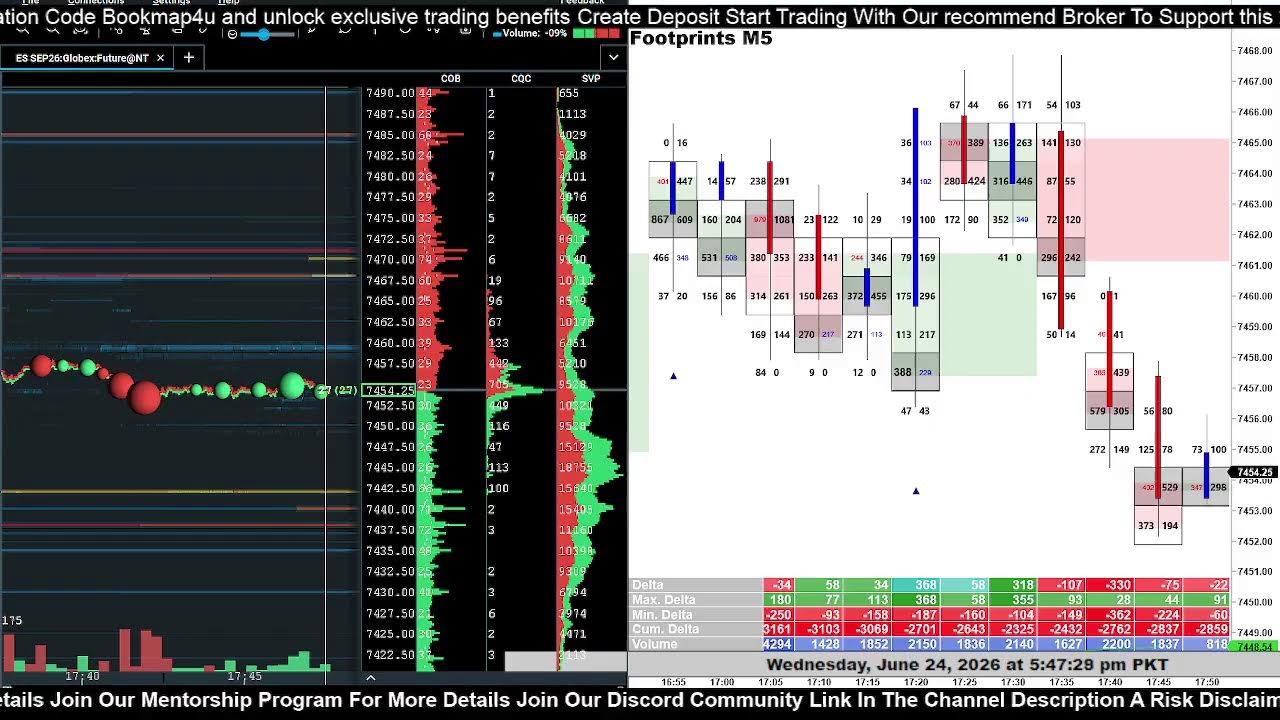
Task: Click the 7422.50 price ladder row
Action: click(390, 655)
